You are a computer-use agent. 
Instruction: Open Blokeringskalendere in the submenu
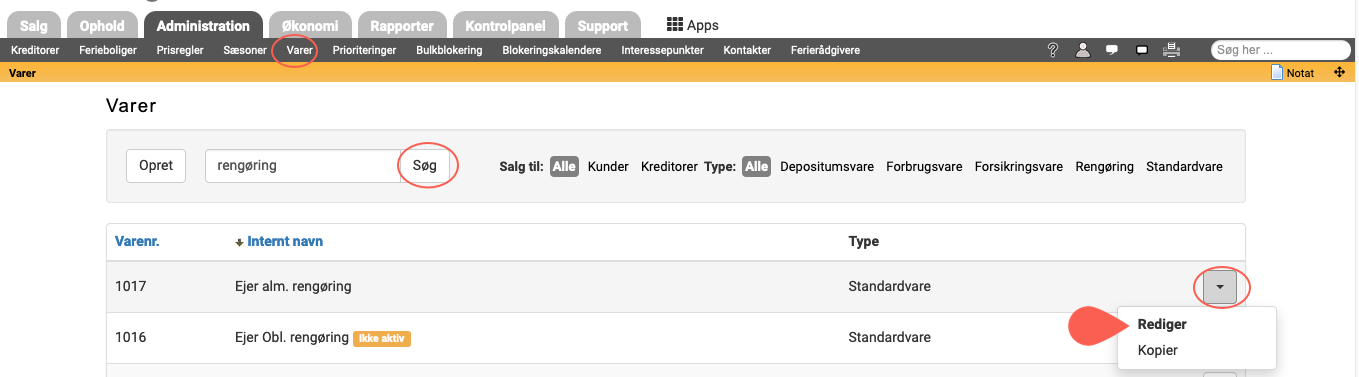(552, 50)
